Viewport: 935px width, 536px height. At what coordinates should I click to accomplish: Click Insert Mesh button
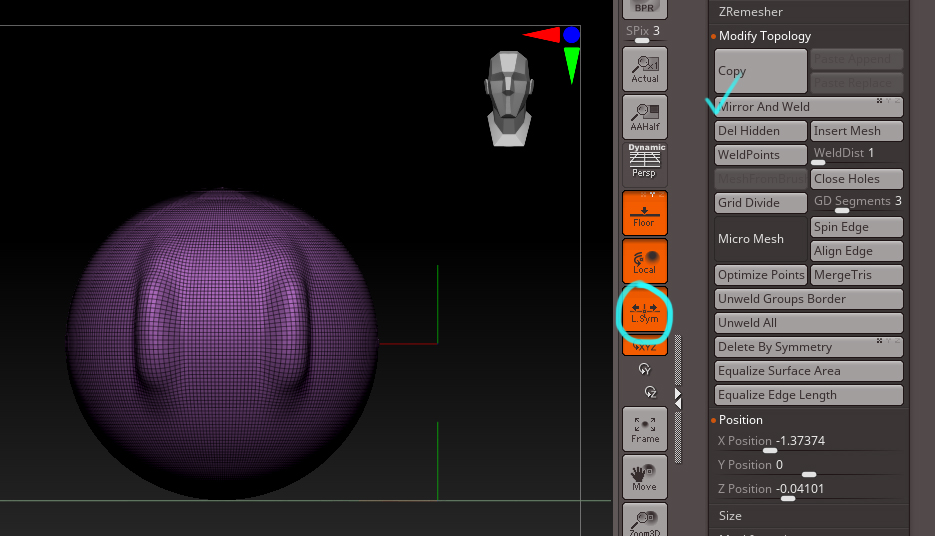856,131
